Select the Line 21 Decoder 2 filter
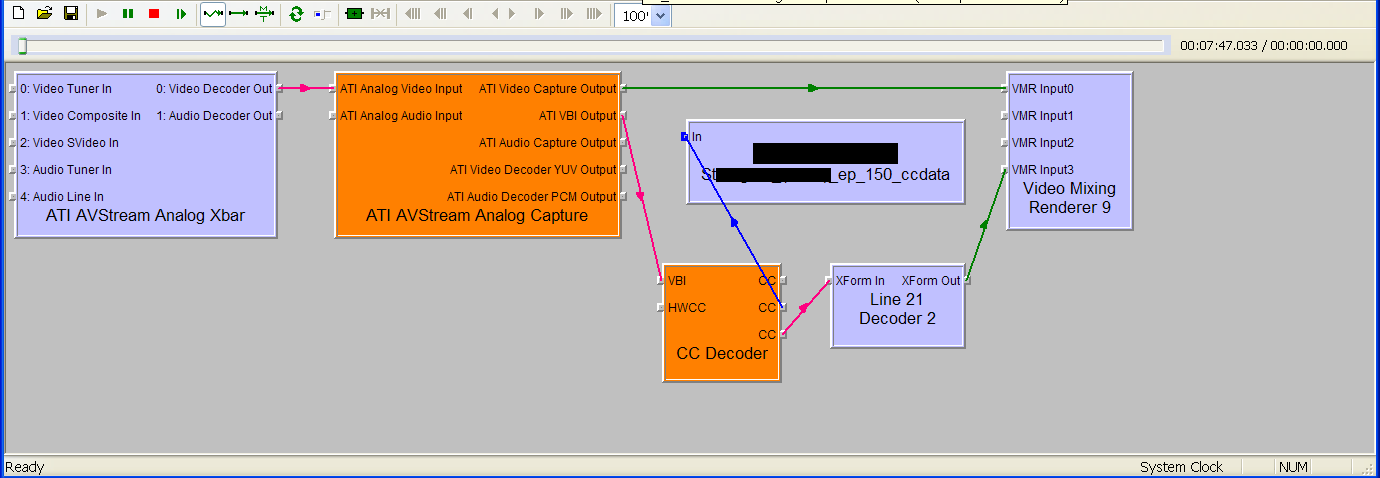The image size is (1380, 478). click(x=897, y=306)
